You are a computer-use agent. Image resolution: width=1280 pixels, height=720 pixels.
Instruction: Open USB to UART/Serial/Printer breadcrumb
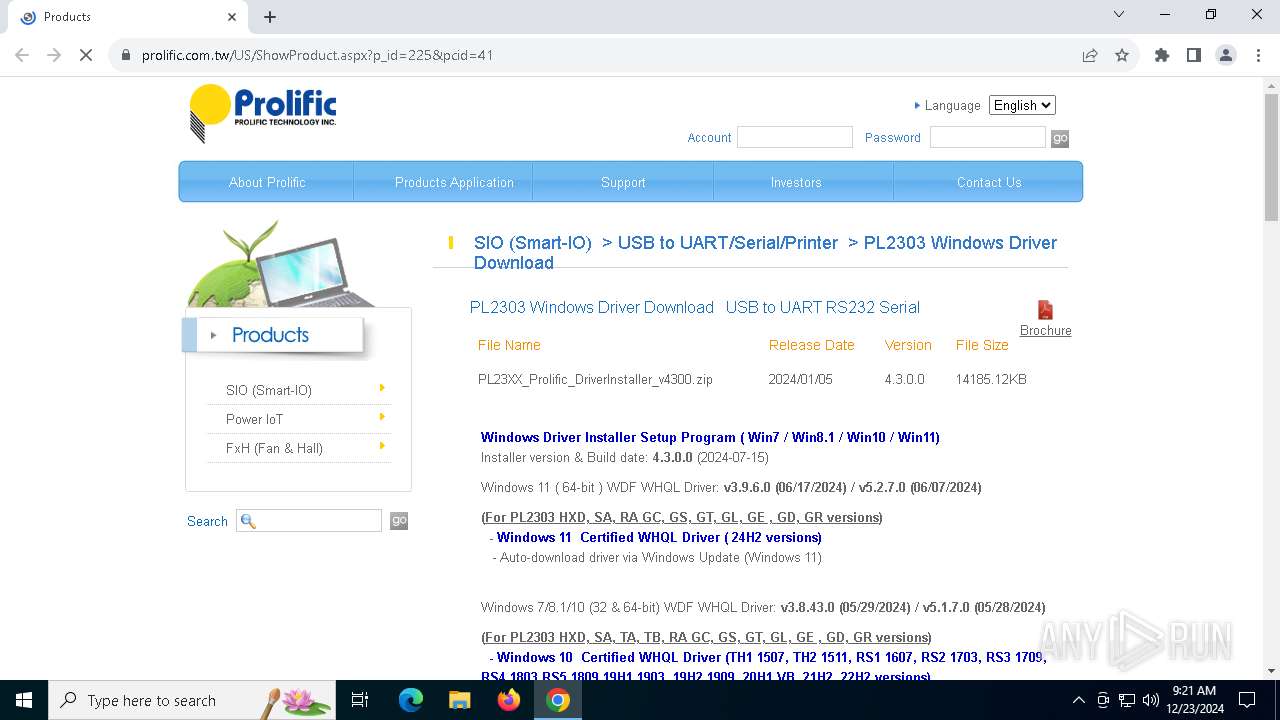[728, 243]
